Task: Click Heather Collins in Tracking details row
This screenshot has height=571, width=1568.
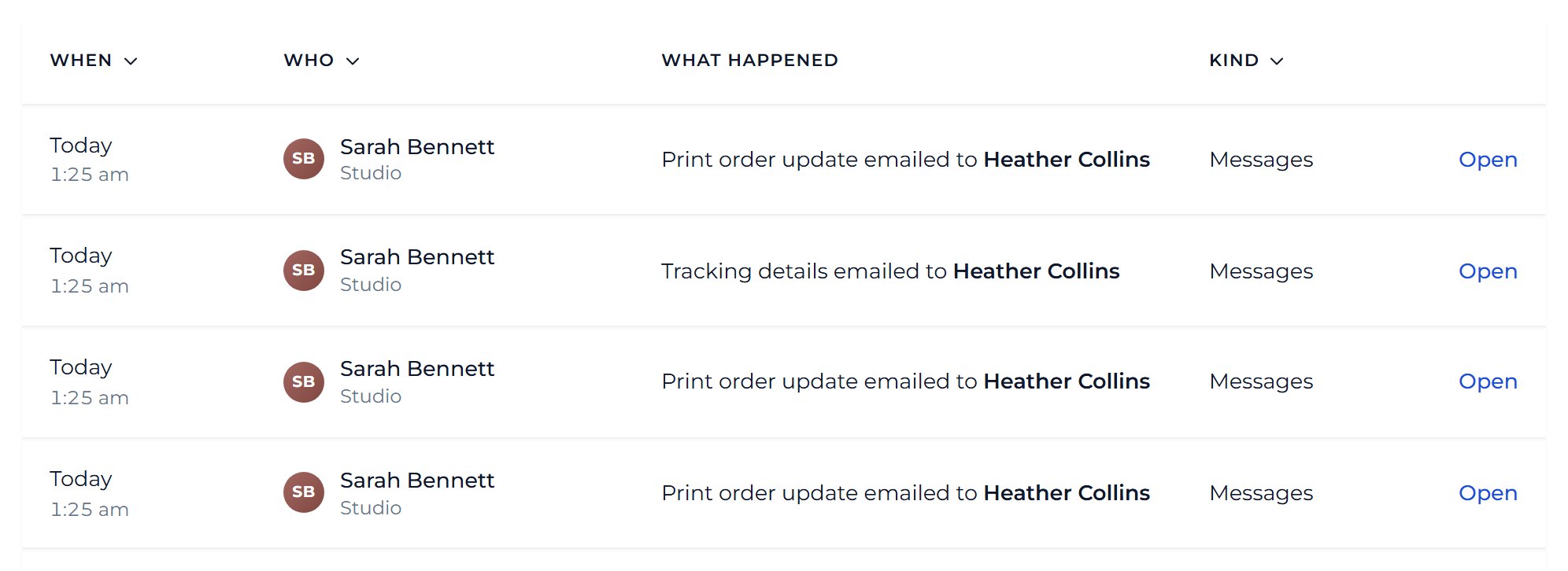Action: (1036, 271)
